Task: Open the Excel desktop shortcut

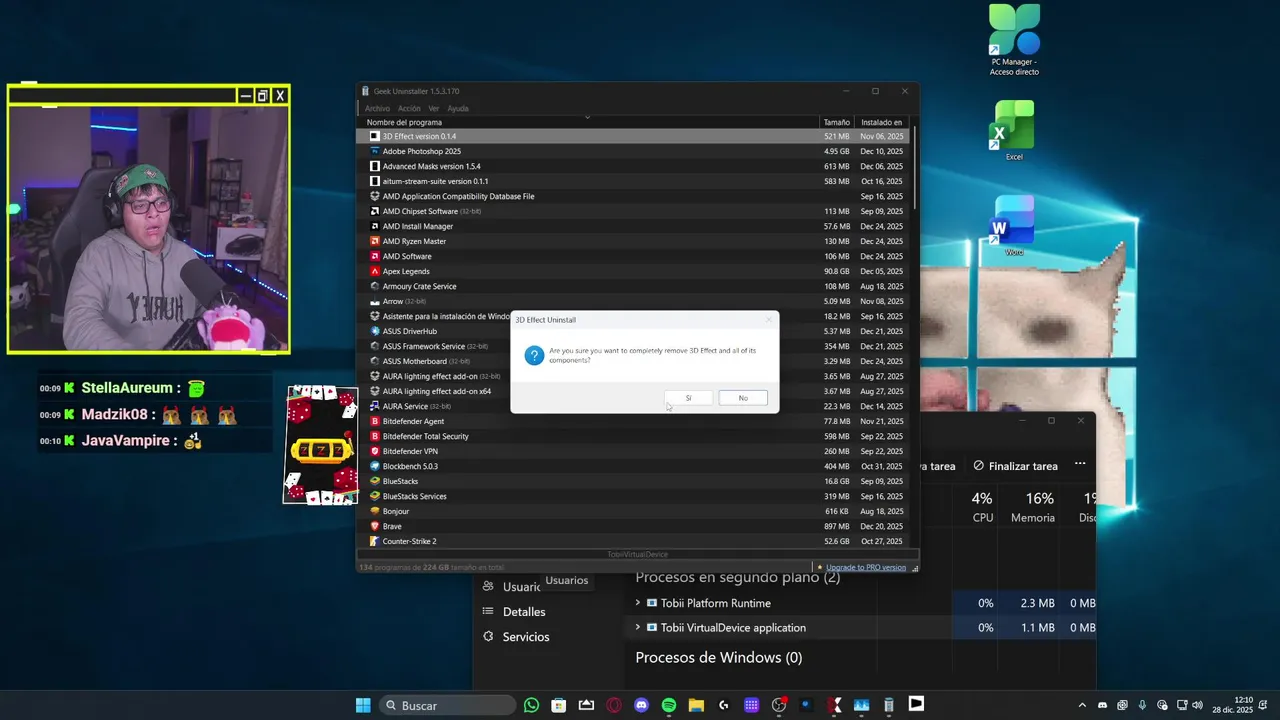Action: tap(1014, 130)
